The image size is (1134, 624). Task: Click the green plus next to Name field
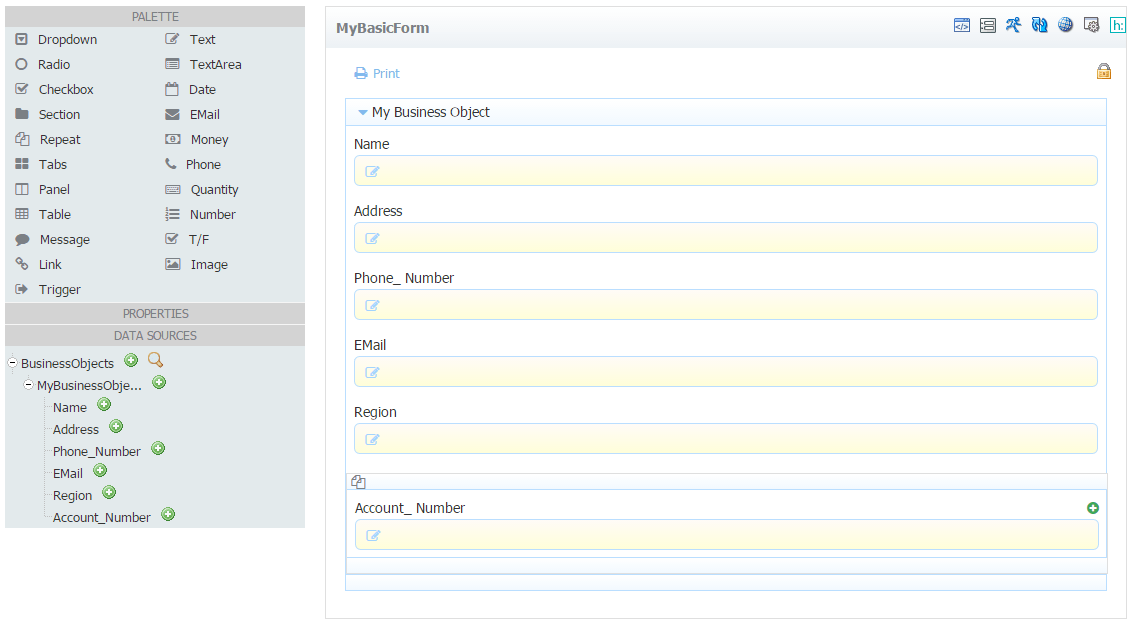coord(104,404)
